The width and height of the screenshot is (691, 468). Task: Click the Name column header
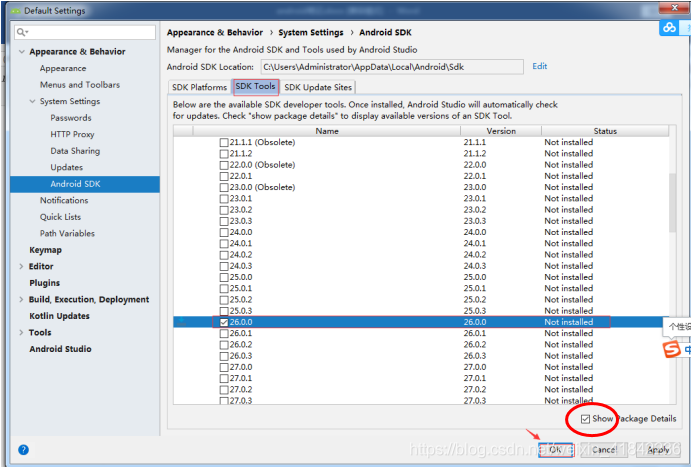coord(327,131)
